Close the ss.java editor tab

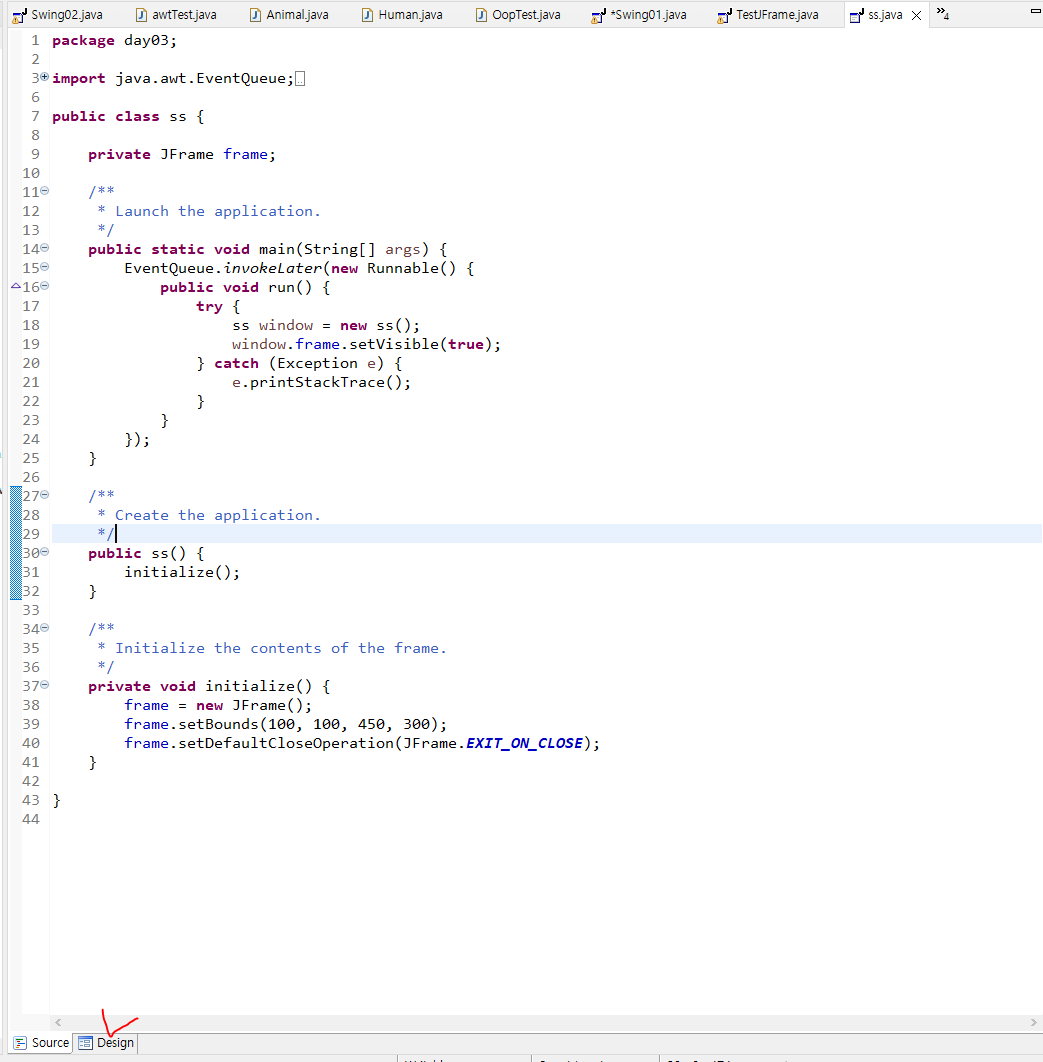(x=916, y=16)
